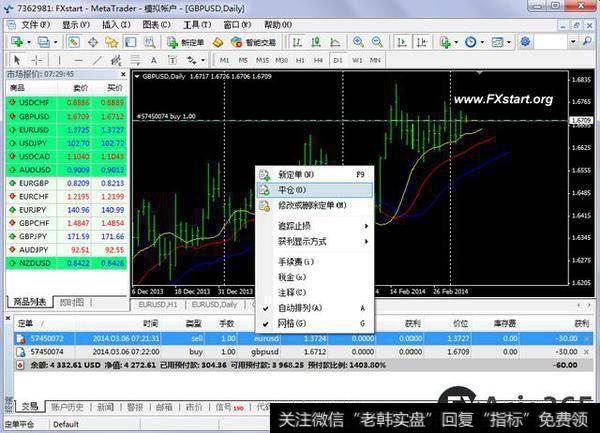The image size is (600, 433).
Task: Open the 工具 menu
Action: pos(197,25)
